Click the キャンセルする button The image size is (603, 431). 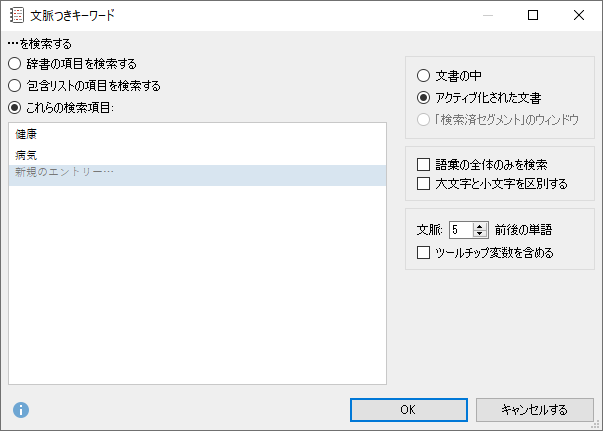535,410
